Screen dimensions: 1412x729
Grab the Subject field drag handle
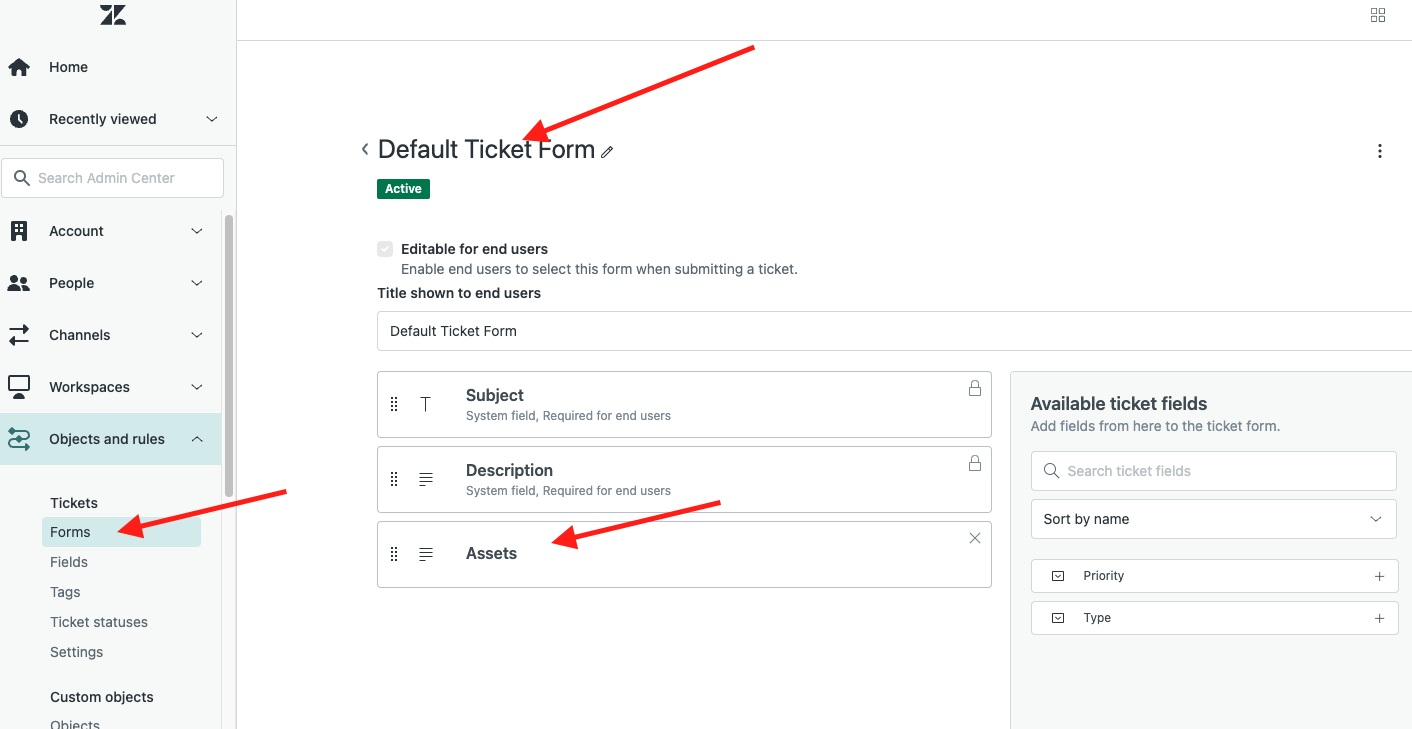394,404
